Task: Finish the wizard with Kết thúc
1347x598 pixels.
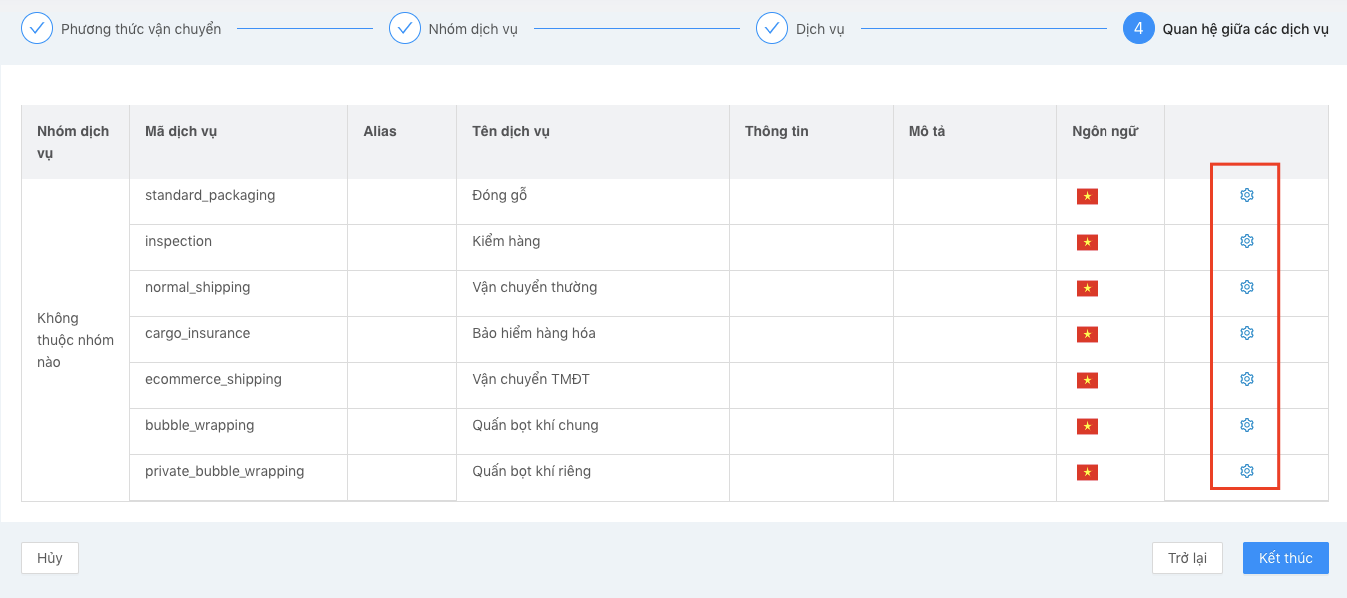Action: pos(1285,558)
